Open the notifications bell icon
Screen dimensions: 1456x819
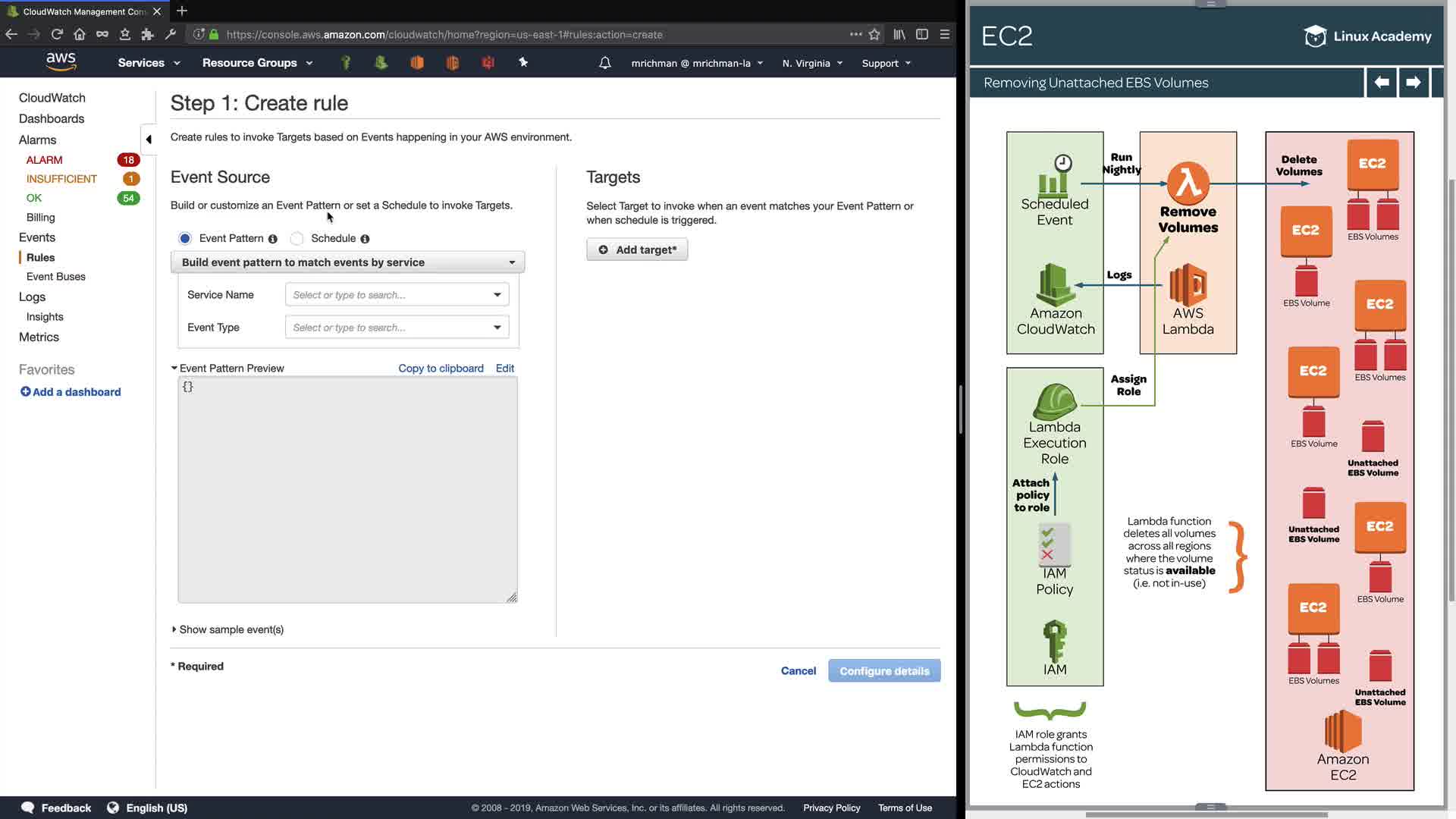pos(604,63)
